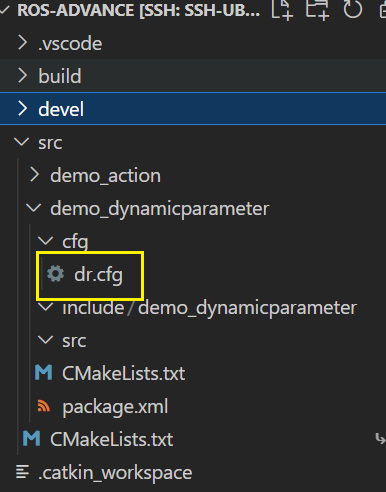This screenshot has width=386, height=492.
Task: Click the Refresh Explorer icon
Action: click(352, 9)
